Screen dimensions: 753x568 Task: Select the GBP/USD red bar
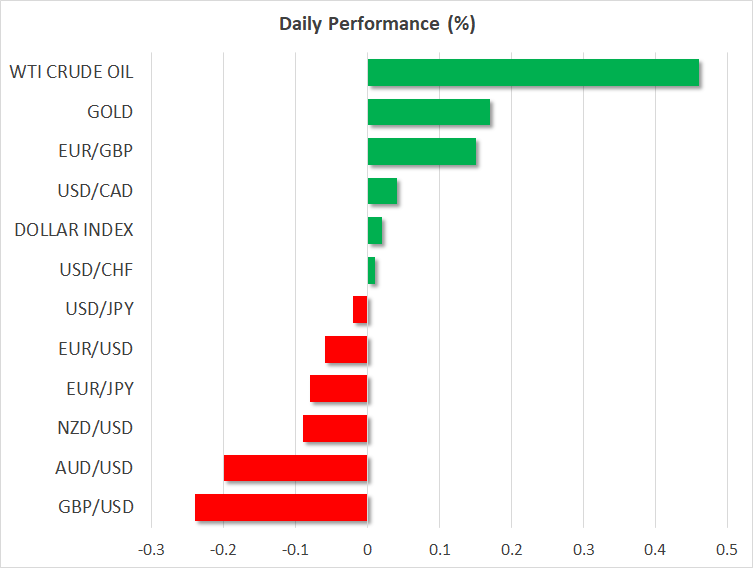pos(282,507)
